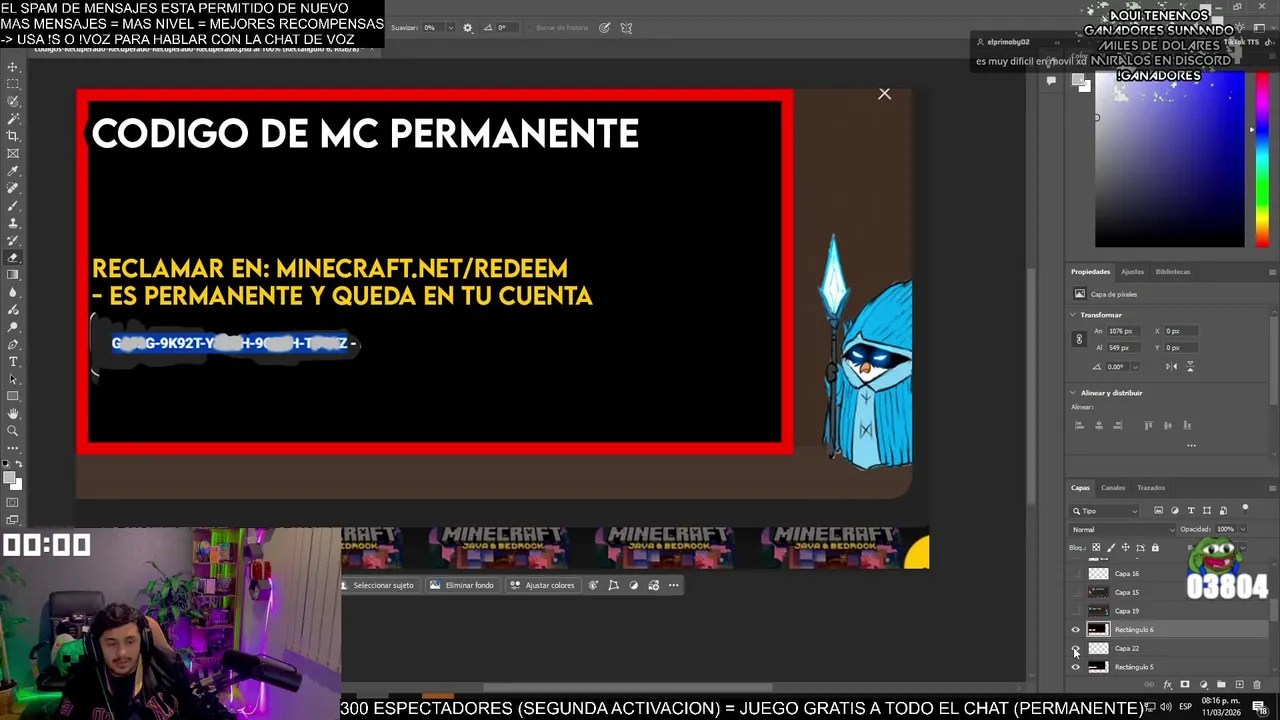Switch to the Trazados tab
Screen dimensions: 1280x720
[1151, 488]
